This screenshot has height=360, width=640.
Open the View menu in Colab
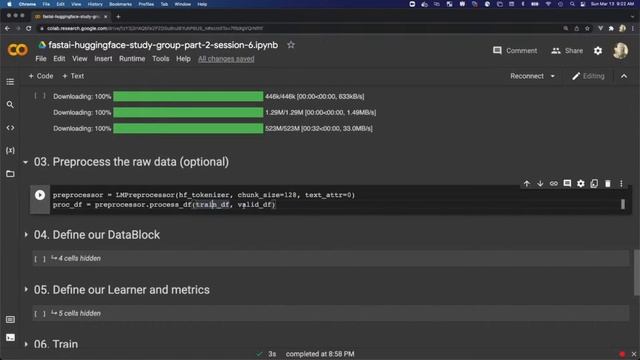80,59
